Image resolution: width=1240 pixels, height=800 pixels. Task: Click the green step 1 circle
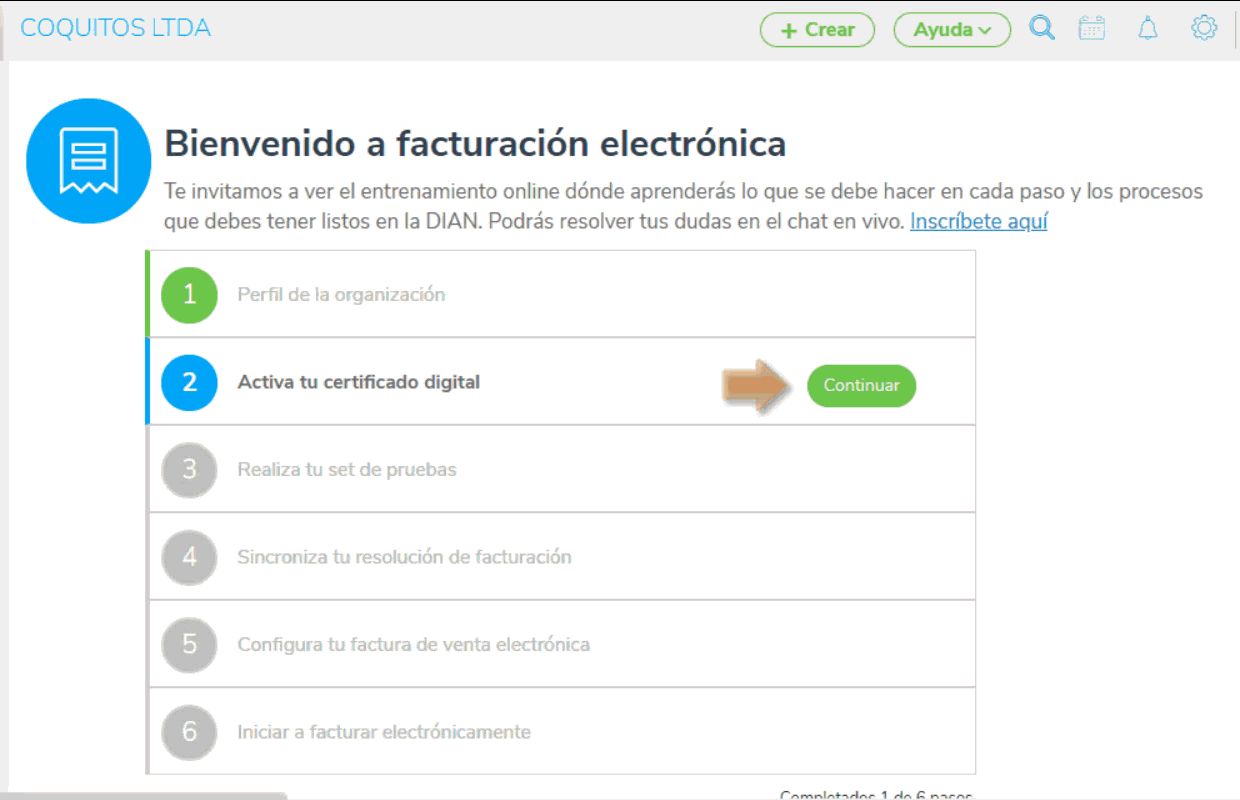[189, 295]
